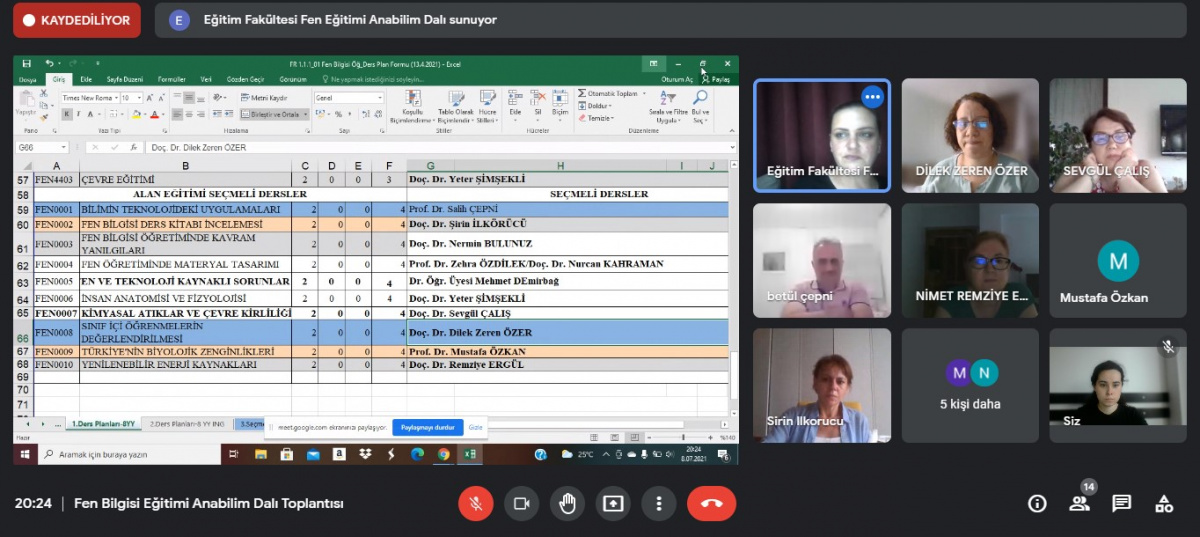
Task: Click the present screen icon
Action: [x=613, y=503]
